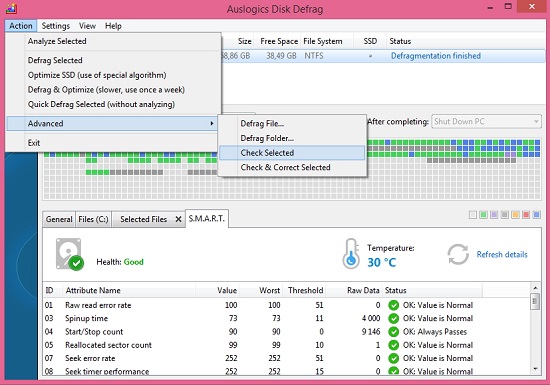Open the After completing Shut Down PC dropdown
The width and height of the screenshot is (550, 385).
[x=486, y=122]
